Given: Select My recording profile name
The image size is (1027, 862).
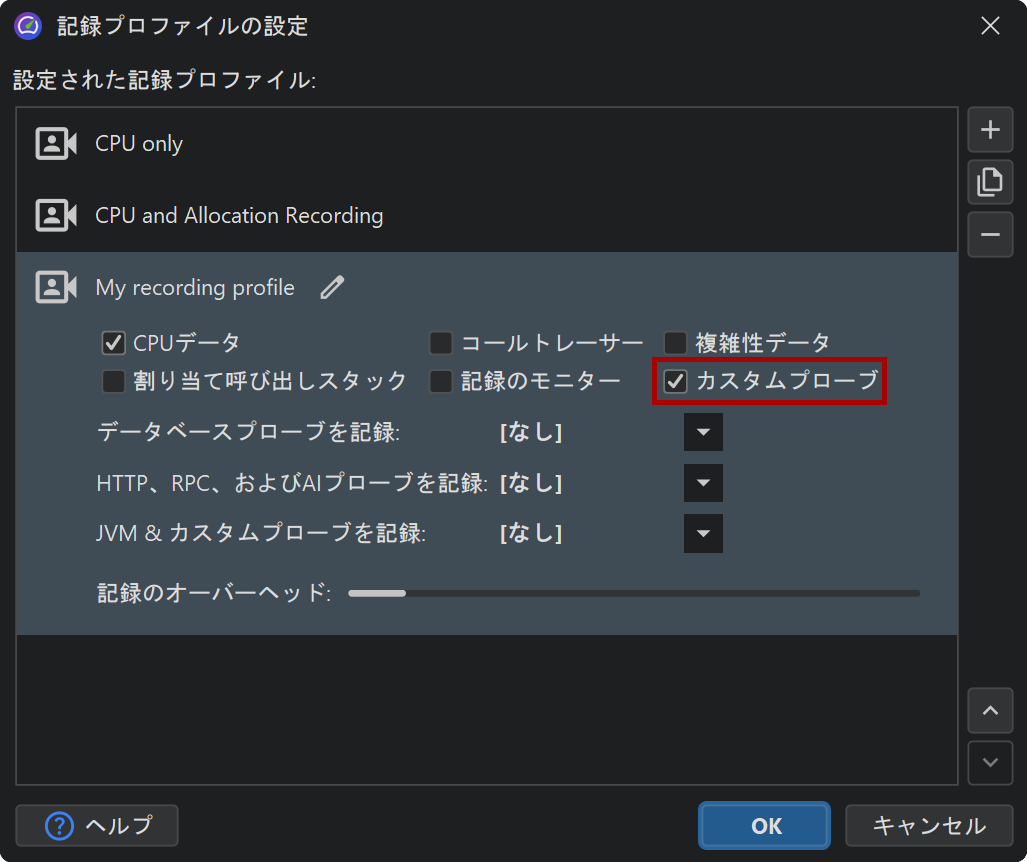Looking at the screenshot, I should point(195,288).
